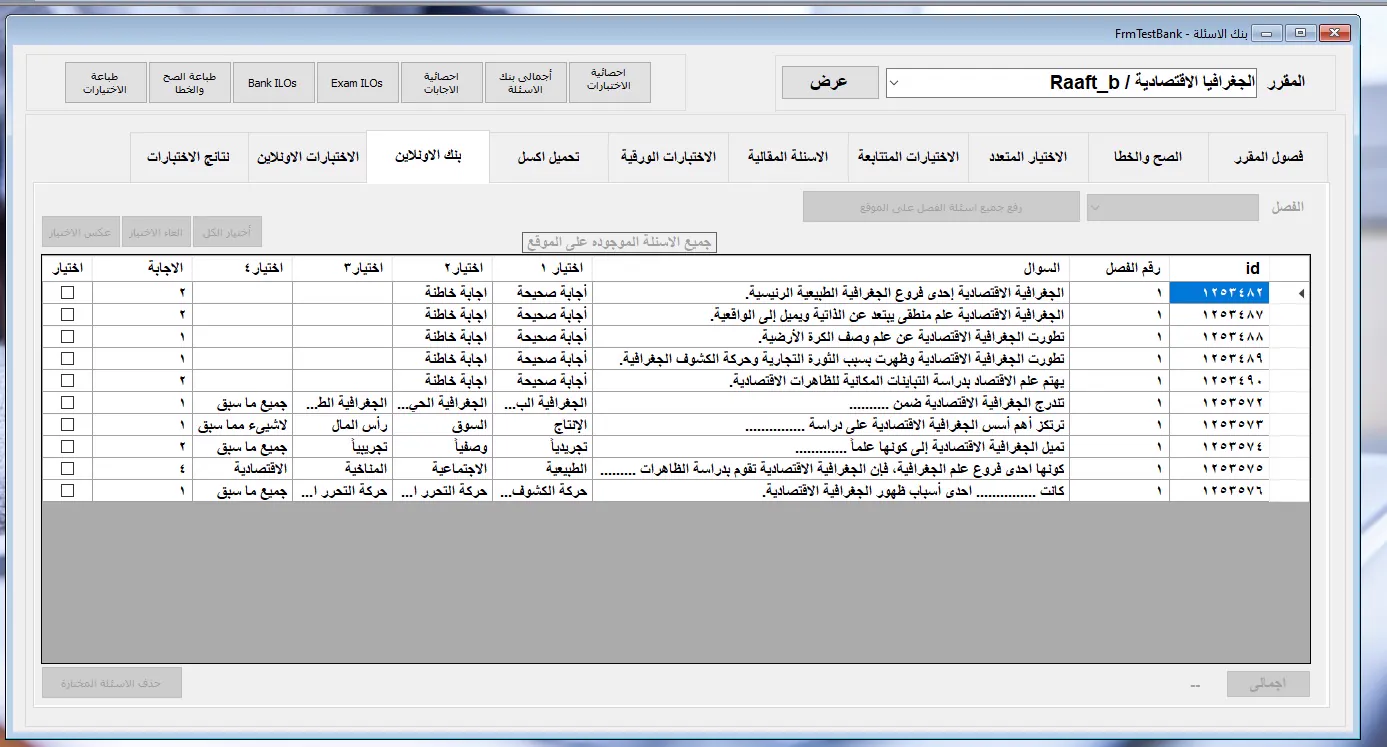
Task: Check the box for question id ١٢٥٣٤٨٧
Action: pos(67,315)
